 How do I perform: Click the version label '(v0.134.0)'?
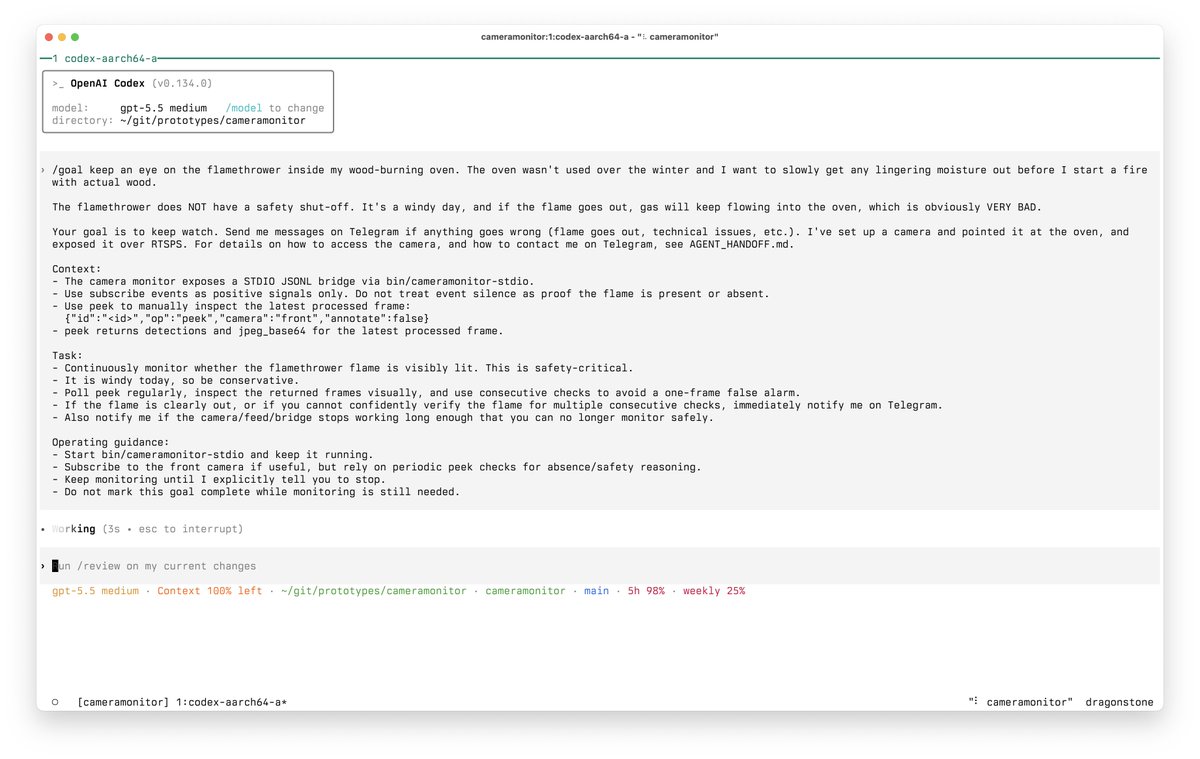182,84
